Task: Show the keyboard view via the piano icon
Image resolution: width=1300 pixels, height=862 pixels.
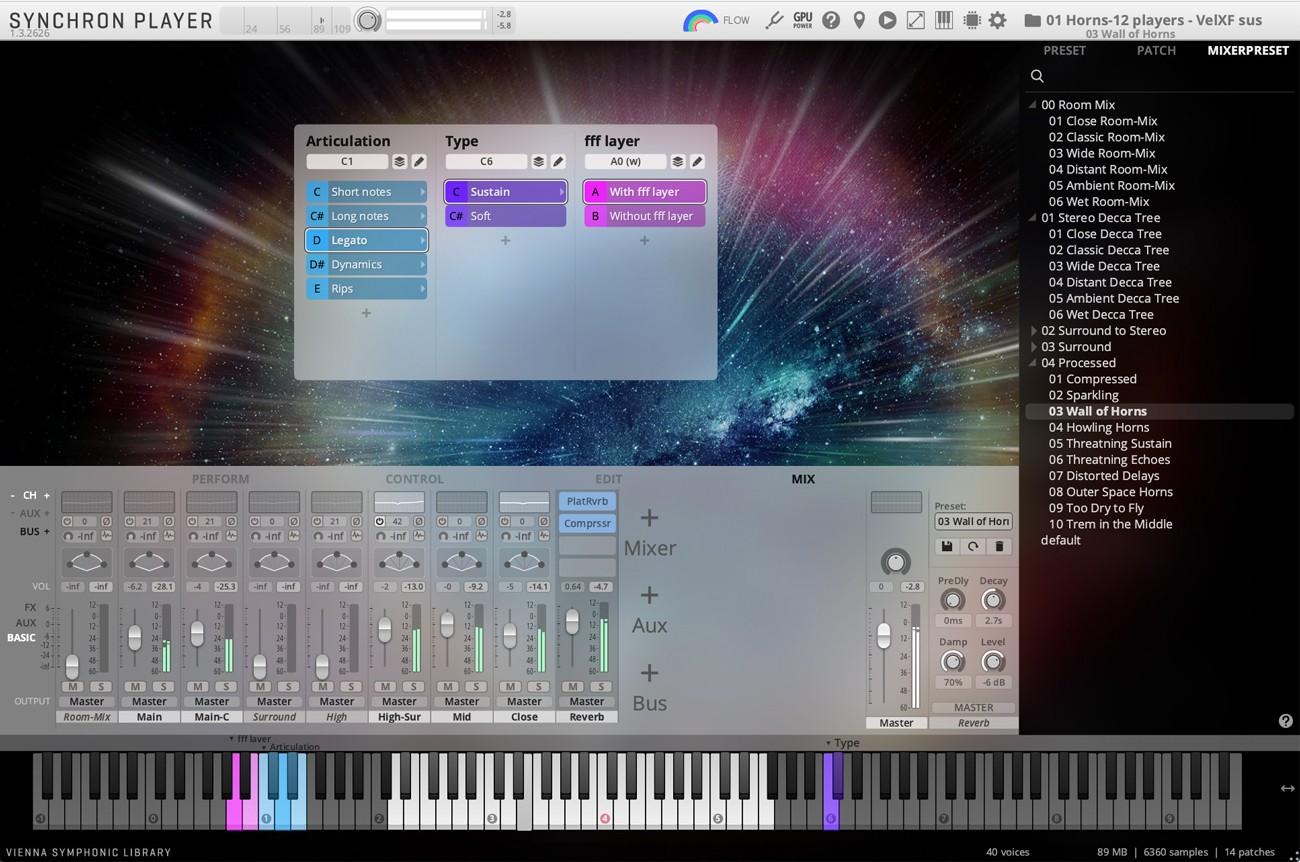Action: point(943,19)
